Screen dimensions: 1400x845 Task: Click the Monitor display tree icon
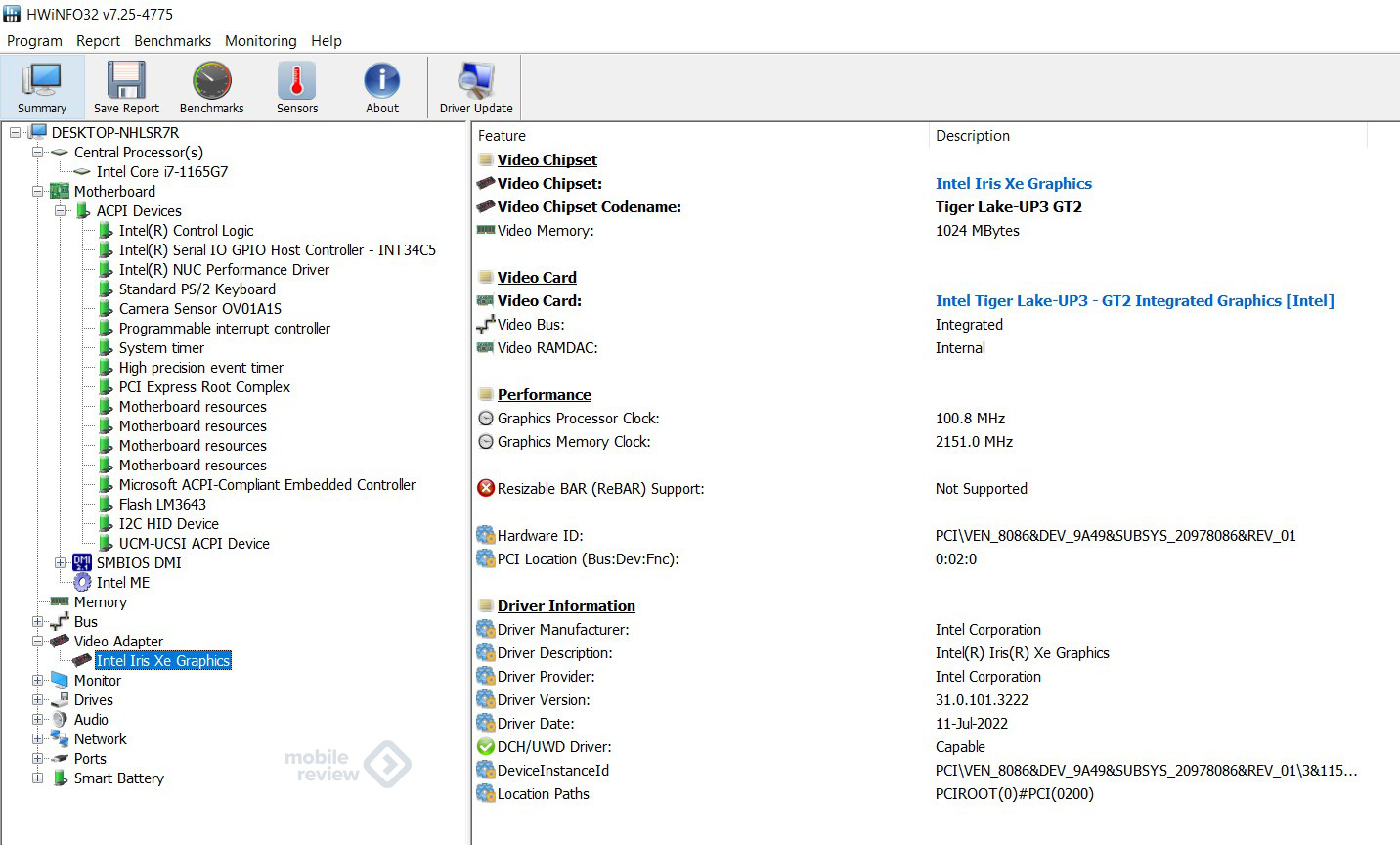60,680
